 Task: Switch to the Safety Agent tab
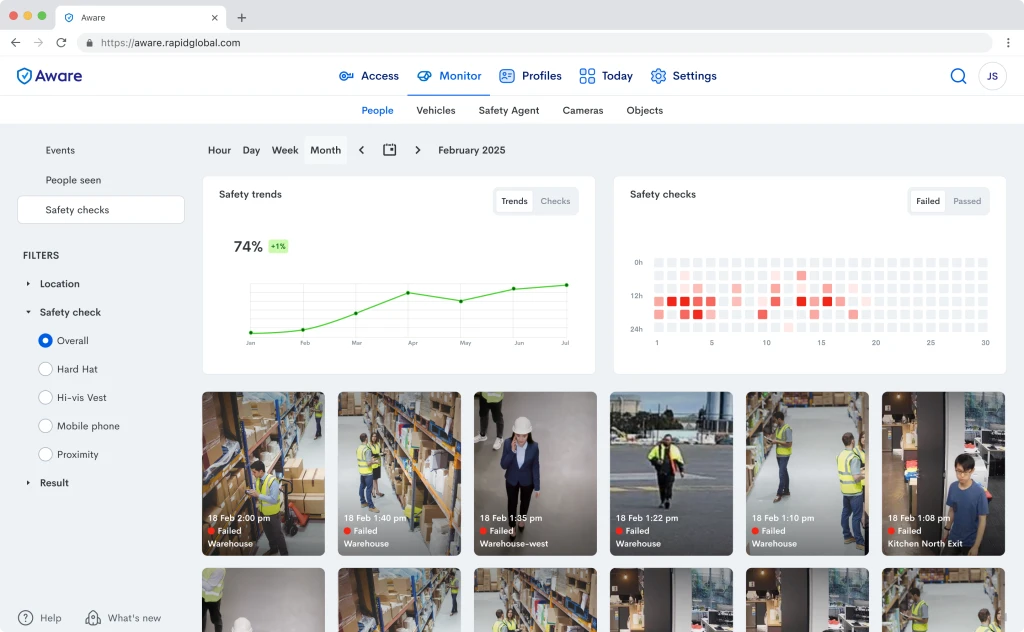509,110
